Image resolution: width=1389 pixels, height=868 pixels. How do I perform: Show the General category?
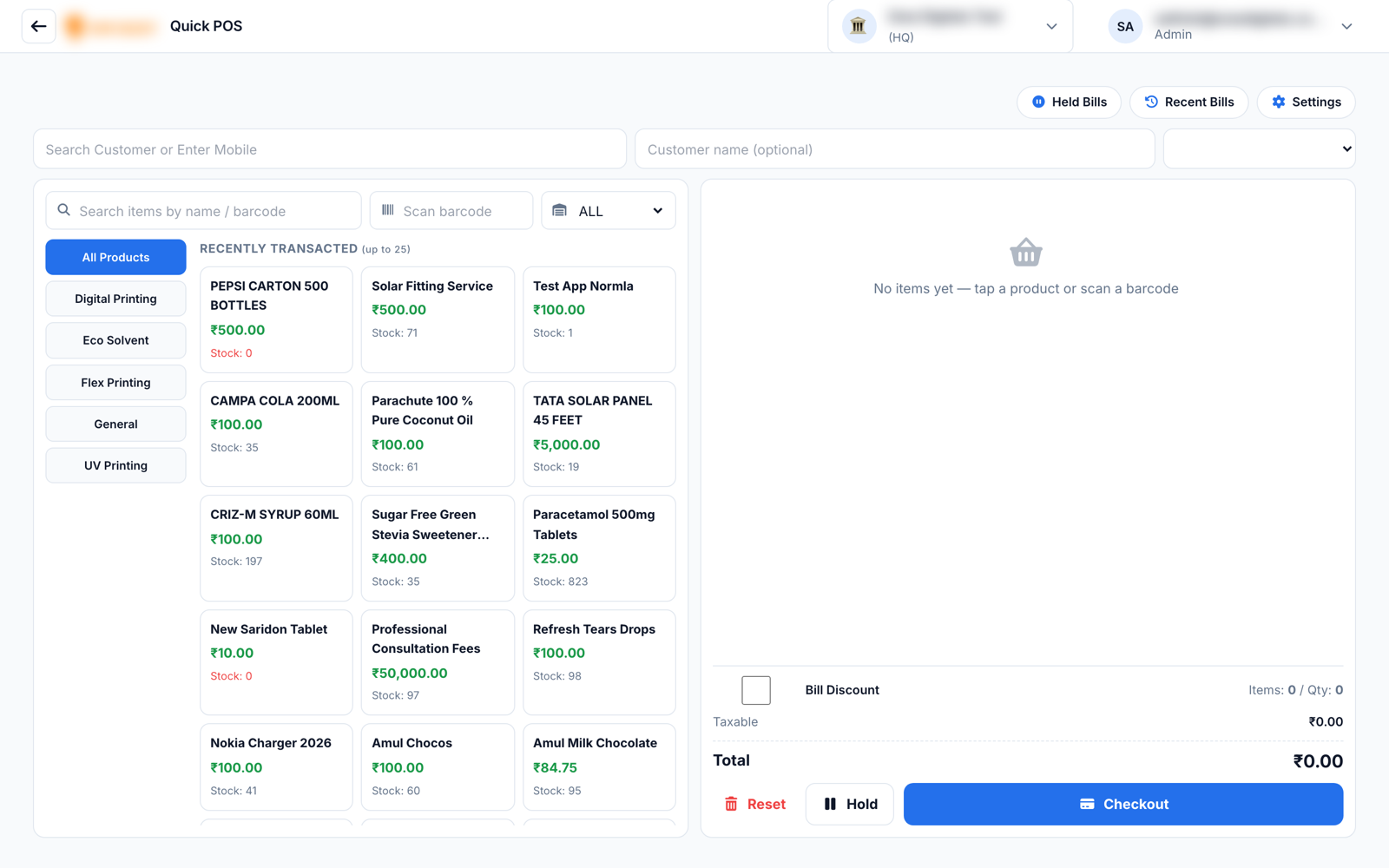coord(115,424)
